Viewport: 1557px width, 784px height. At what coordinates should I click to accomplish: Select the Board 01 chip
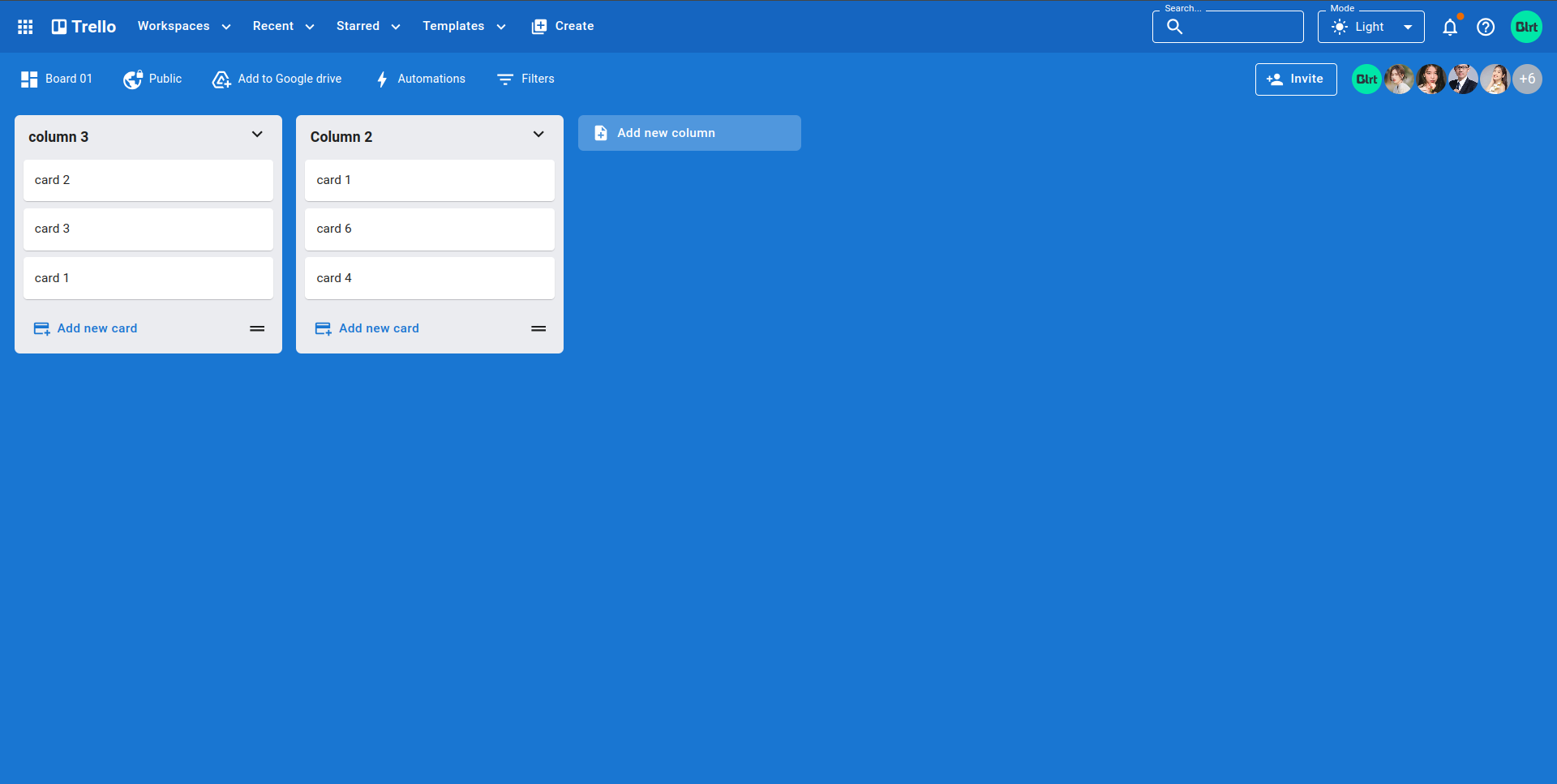(x=57, y=79)
